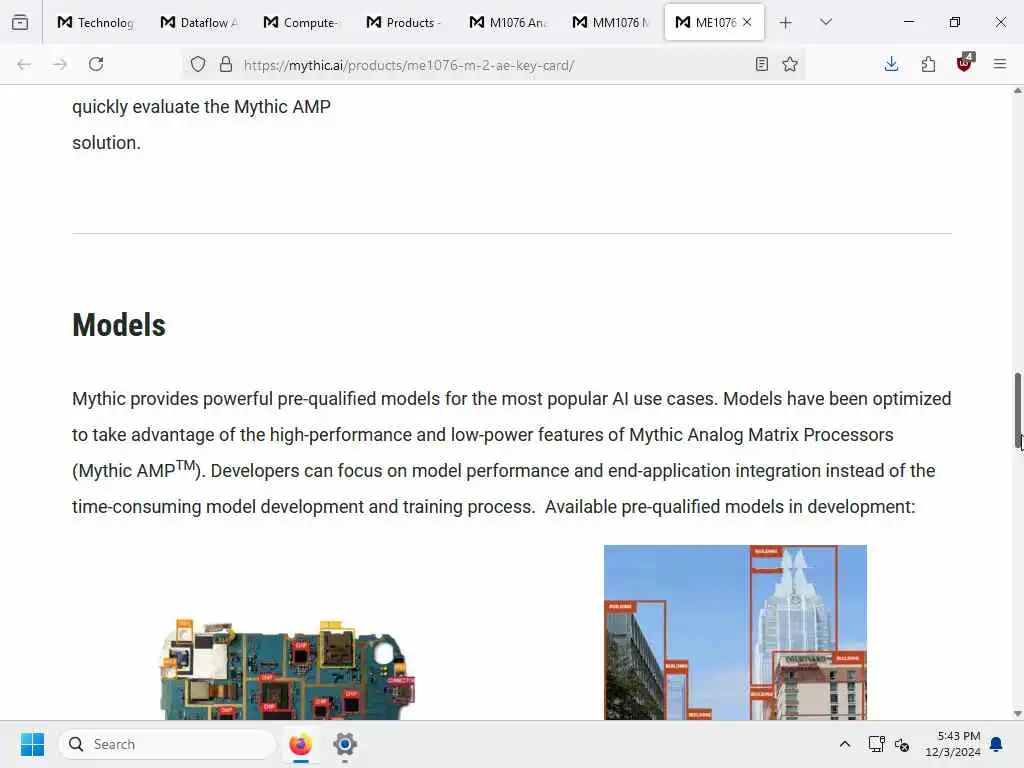
Task: Click the Models heading
Action: pyautogui.click(x=119, y=325)
